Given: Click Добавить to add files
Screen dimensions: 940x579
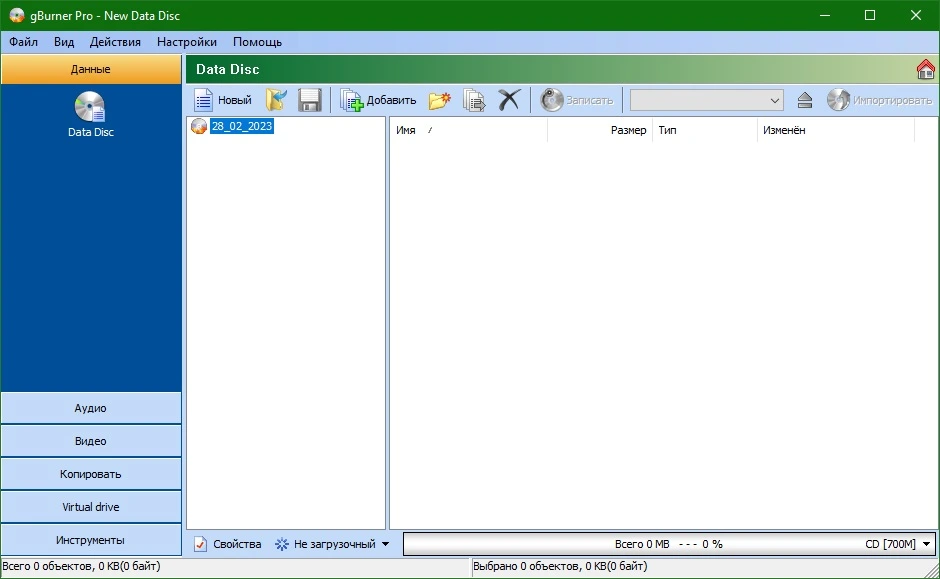Looking at the screenshot, I should [x=378, y=100].
